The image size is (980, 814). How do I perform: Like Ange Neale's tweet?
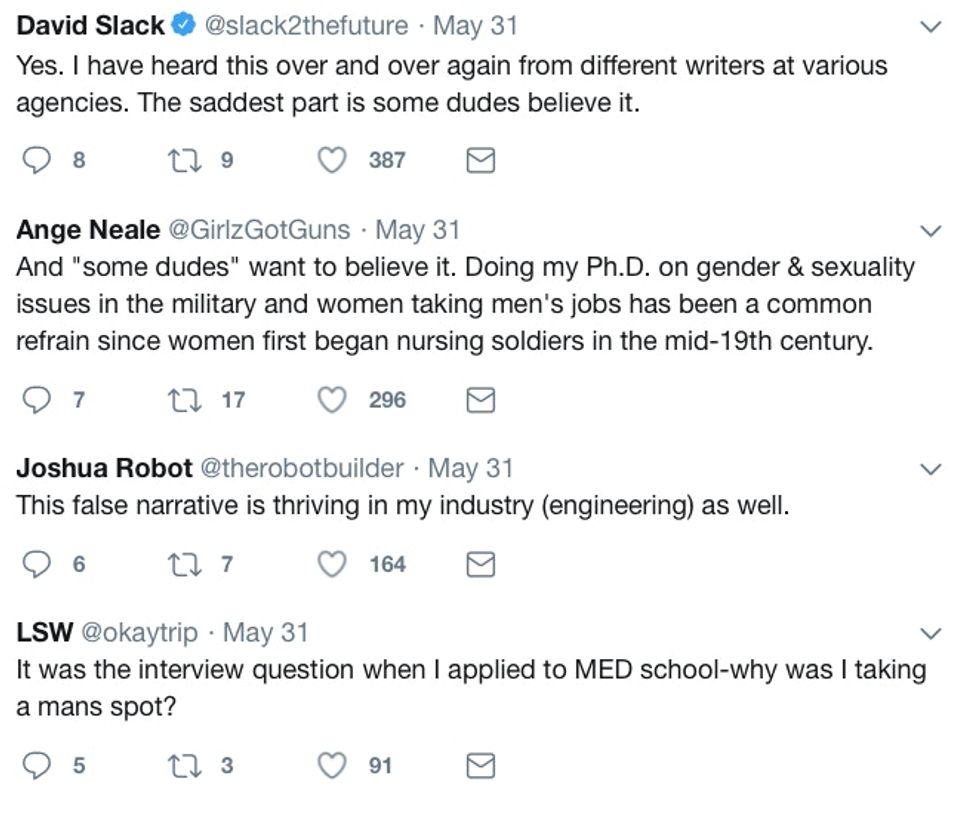click(x=331, y=400)
